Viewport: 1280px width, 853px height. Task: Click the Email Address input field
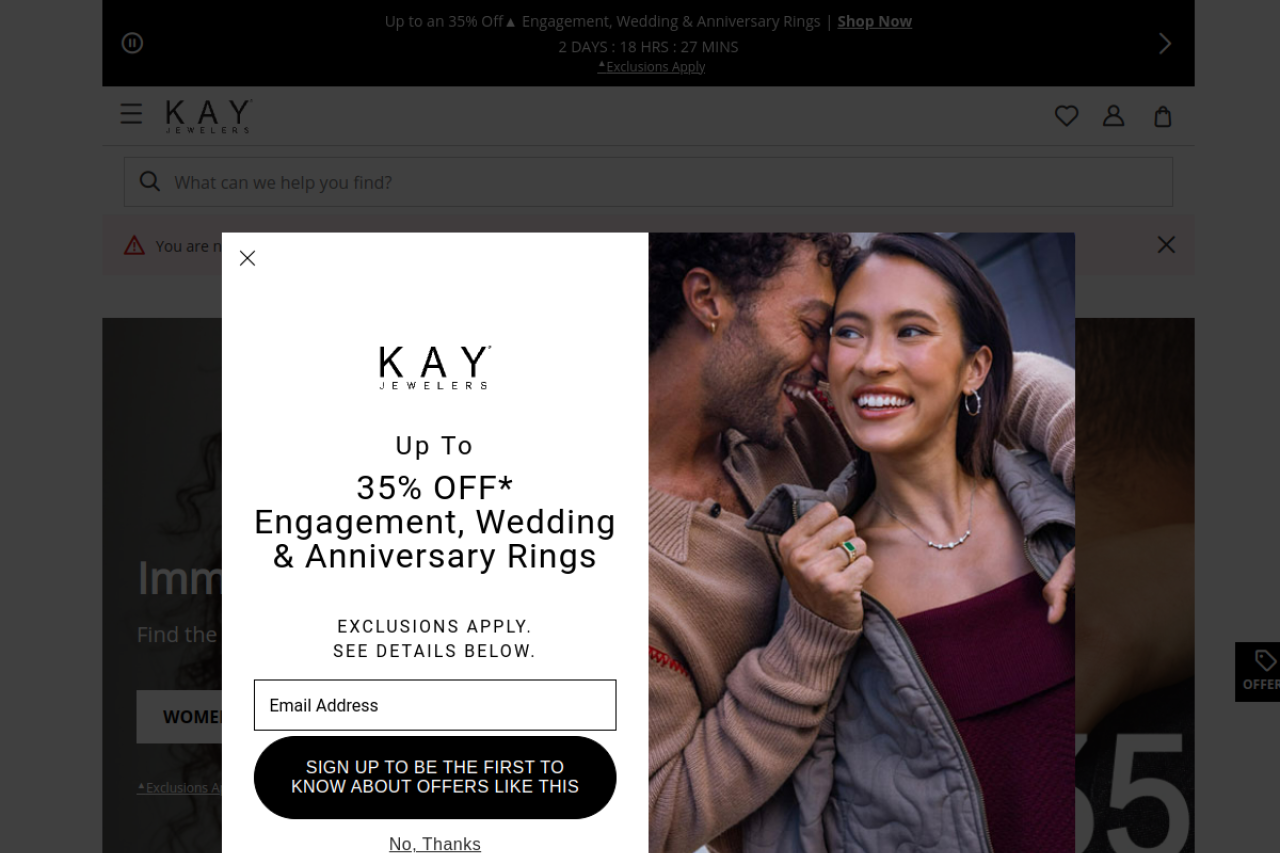coord(435,705)
